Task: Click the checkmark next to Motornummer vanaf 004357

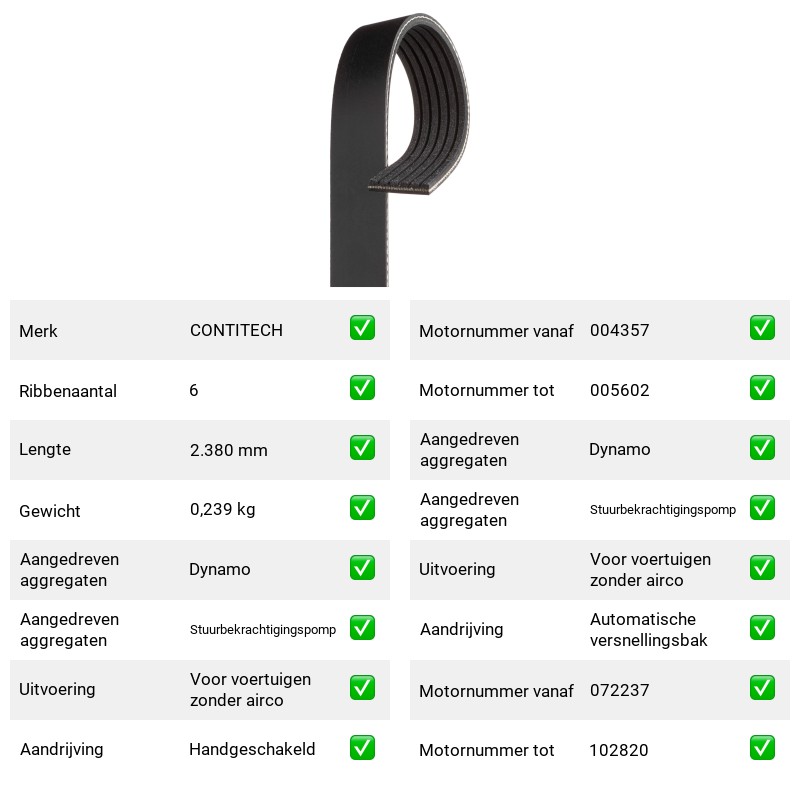Action: (x=762, y=328)
